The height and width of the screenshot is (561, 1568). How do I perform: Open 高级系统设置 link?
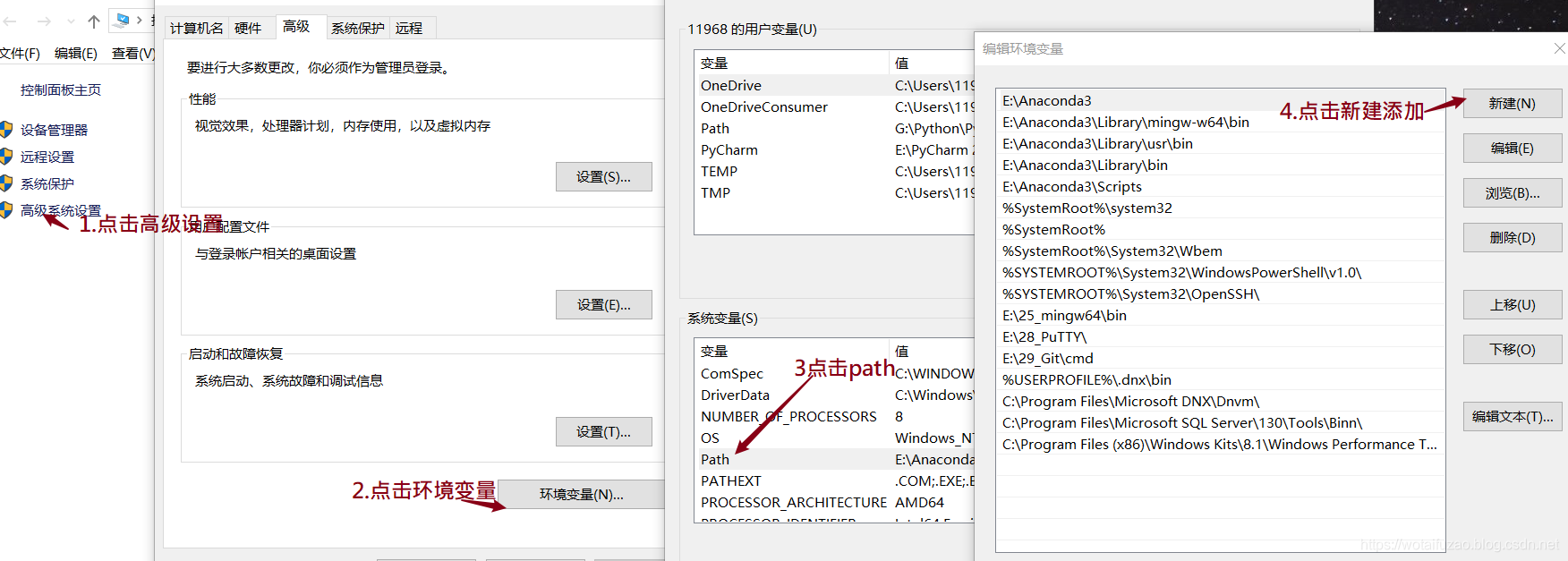pyautogui.click(x=61, y=210)
